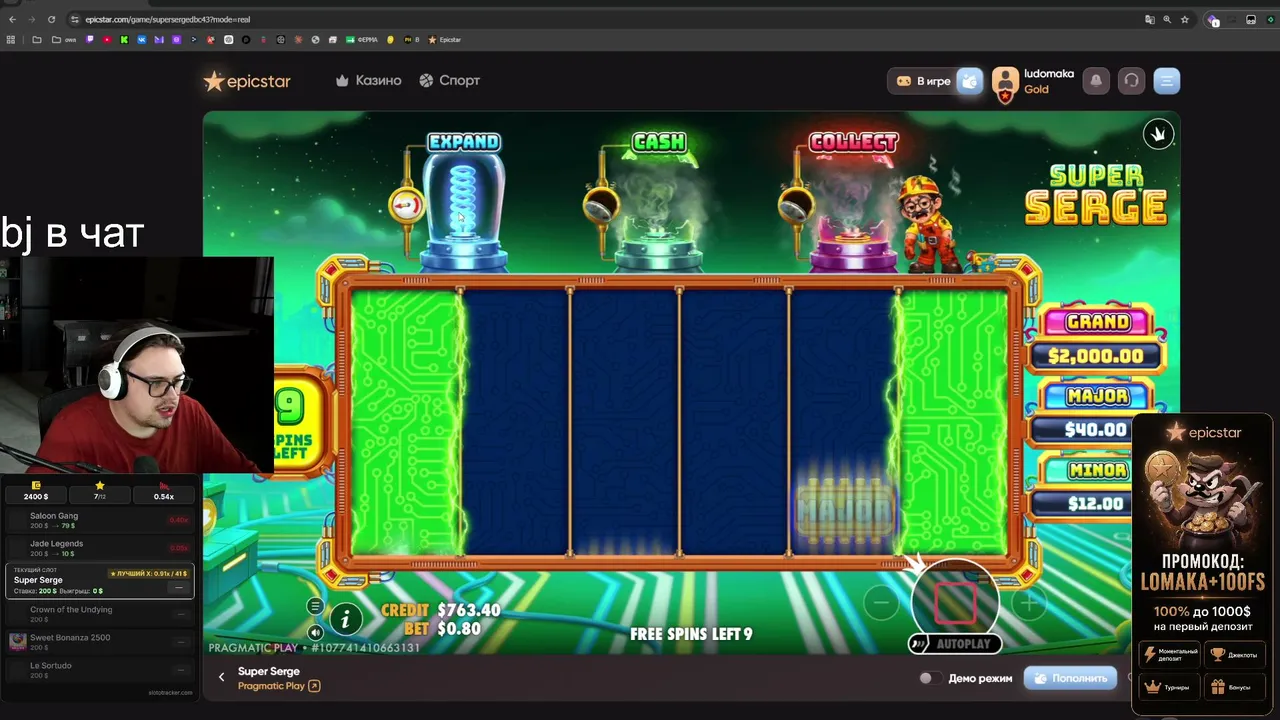Select Le Sortudo in the tracker list
This screenshot has width=1280, height=720.
(98, 670)
